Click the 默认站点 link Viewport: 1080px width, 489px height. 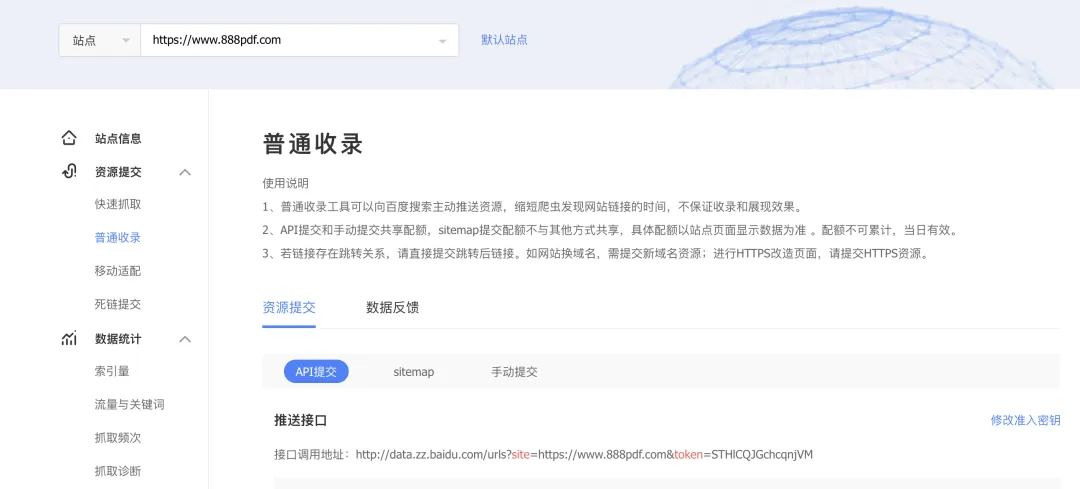coord(504,40)
